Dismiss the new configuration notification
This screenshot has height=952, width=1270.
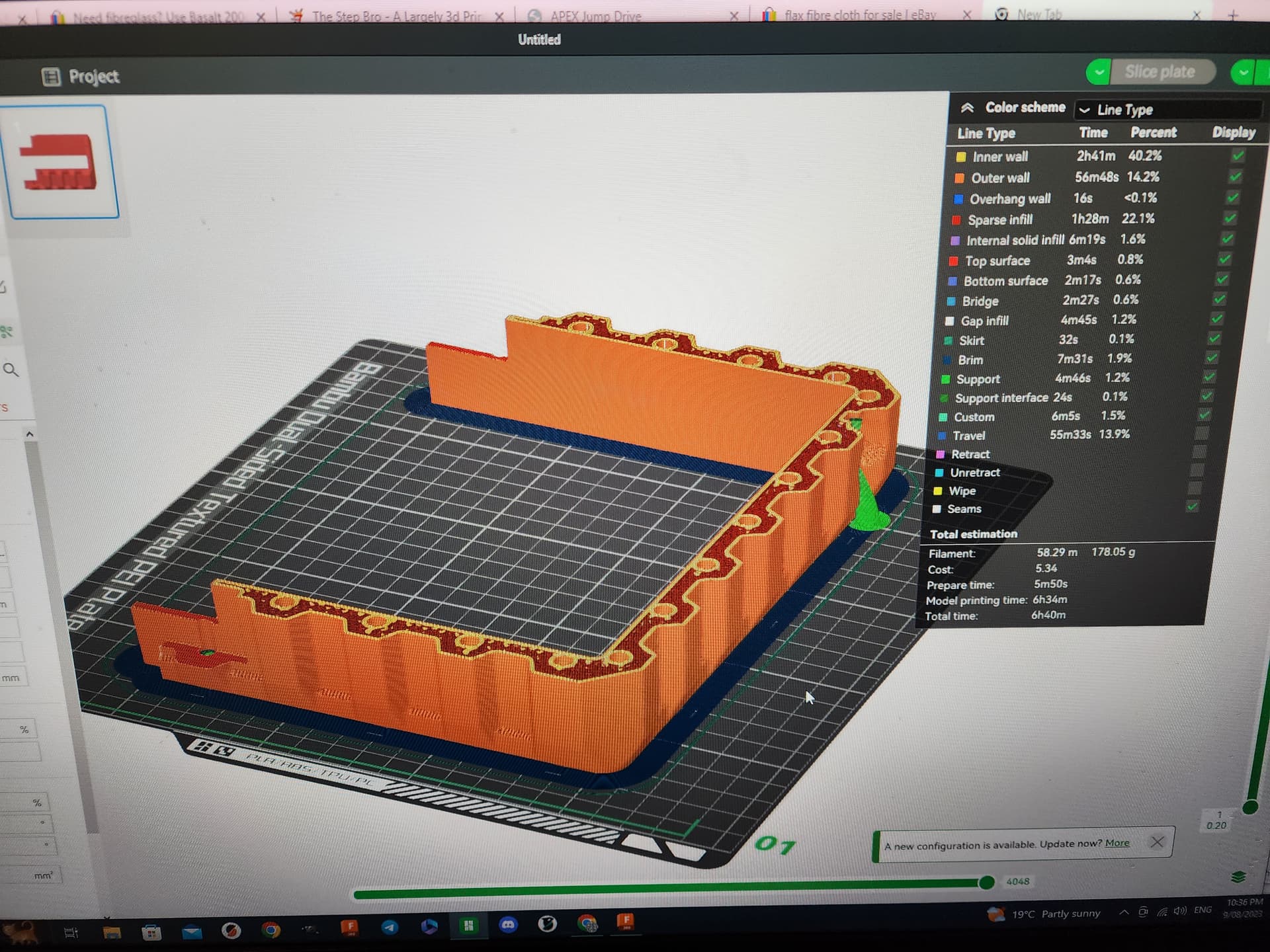tap(1157, 842)
